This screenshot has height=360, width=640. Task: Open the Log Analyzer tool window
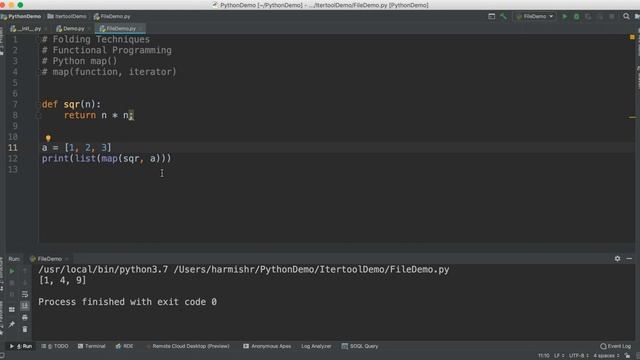tap(316, 346)
